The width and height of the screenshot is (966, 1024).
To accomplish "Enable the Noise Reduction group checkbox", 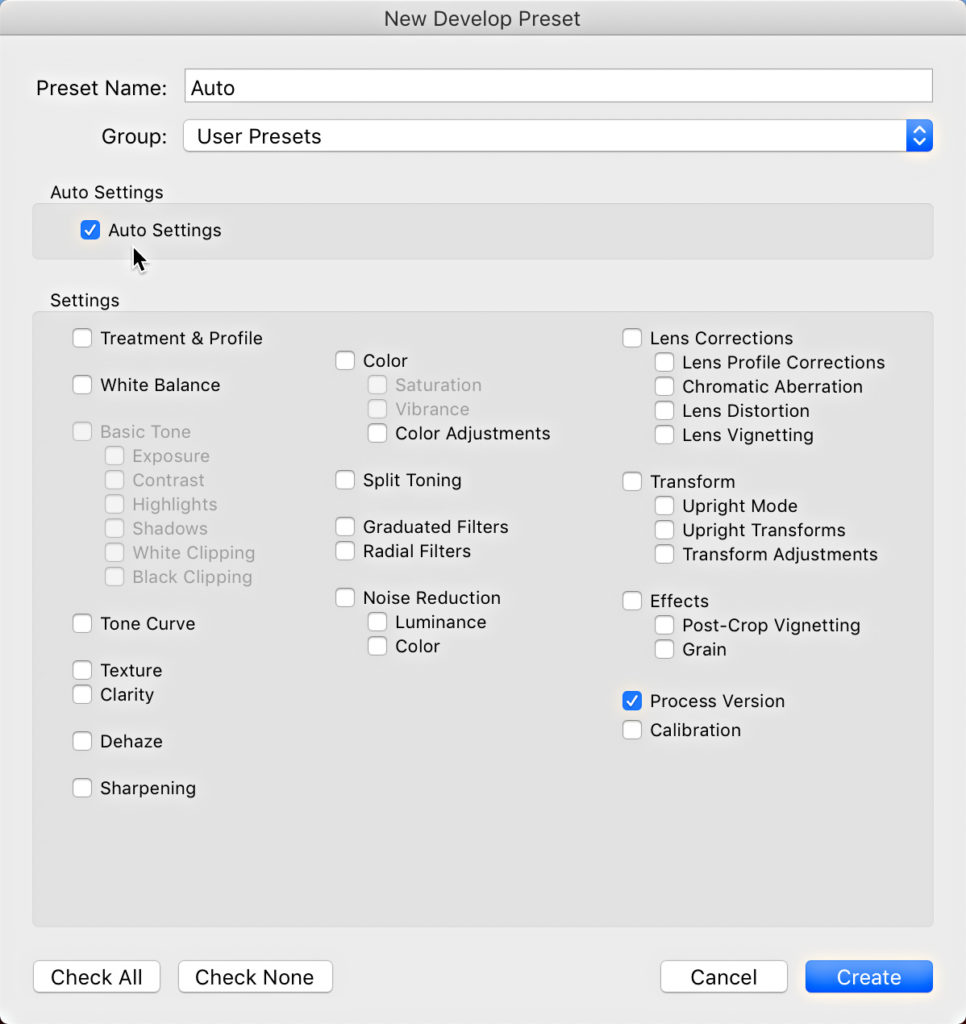I will tap(345, 598).
